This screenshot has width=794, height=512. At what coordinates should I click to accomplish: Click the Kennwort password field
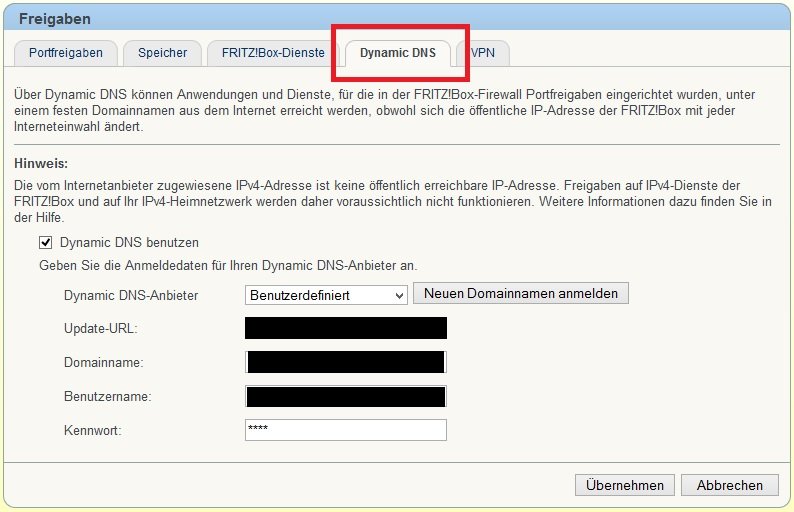pyautogui.click(x=346, y=430)
